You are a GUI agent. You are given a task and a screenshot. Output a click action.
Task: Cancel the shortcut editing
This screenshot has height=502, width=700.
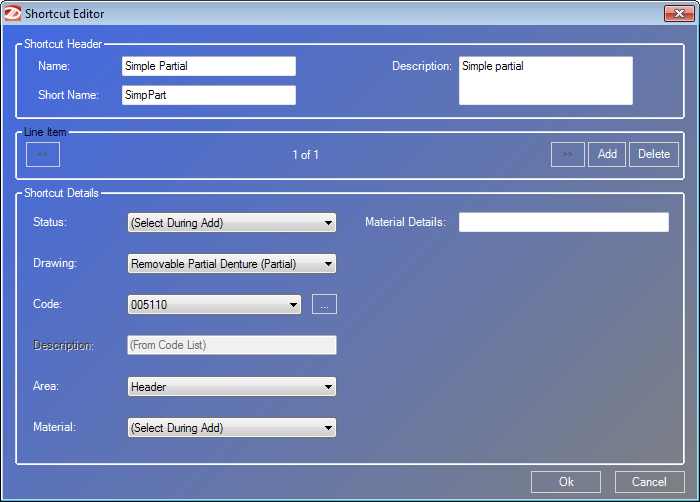[x=649, y=482]
